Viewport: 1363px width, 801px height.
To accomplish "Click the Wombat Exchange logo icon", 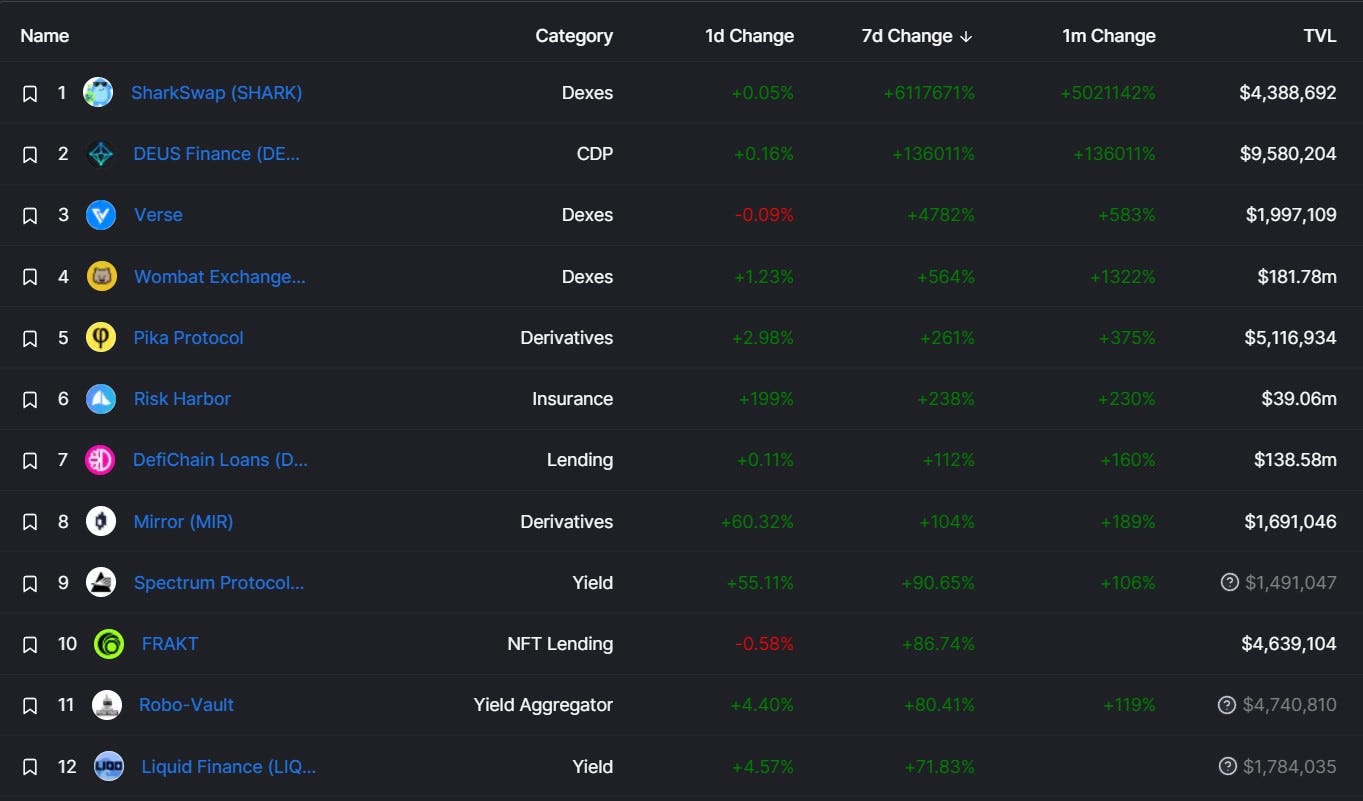I will tap(101, 276).
